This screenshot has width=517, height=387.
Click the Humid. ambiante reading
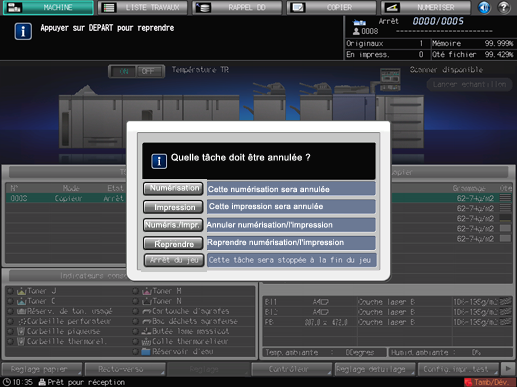click(x=451, y=352)
